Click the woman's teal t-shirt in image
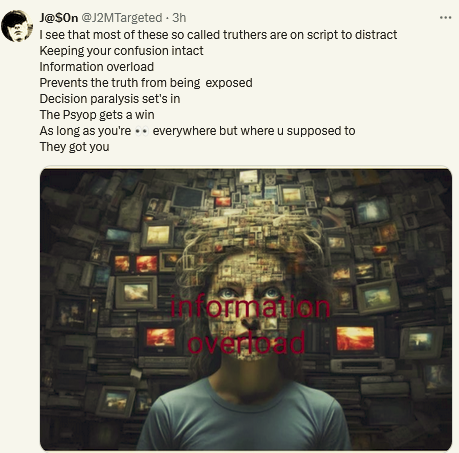The height and width of the screenshot is (453, 459). 245,417
